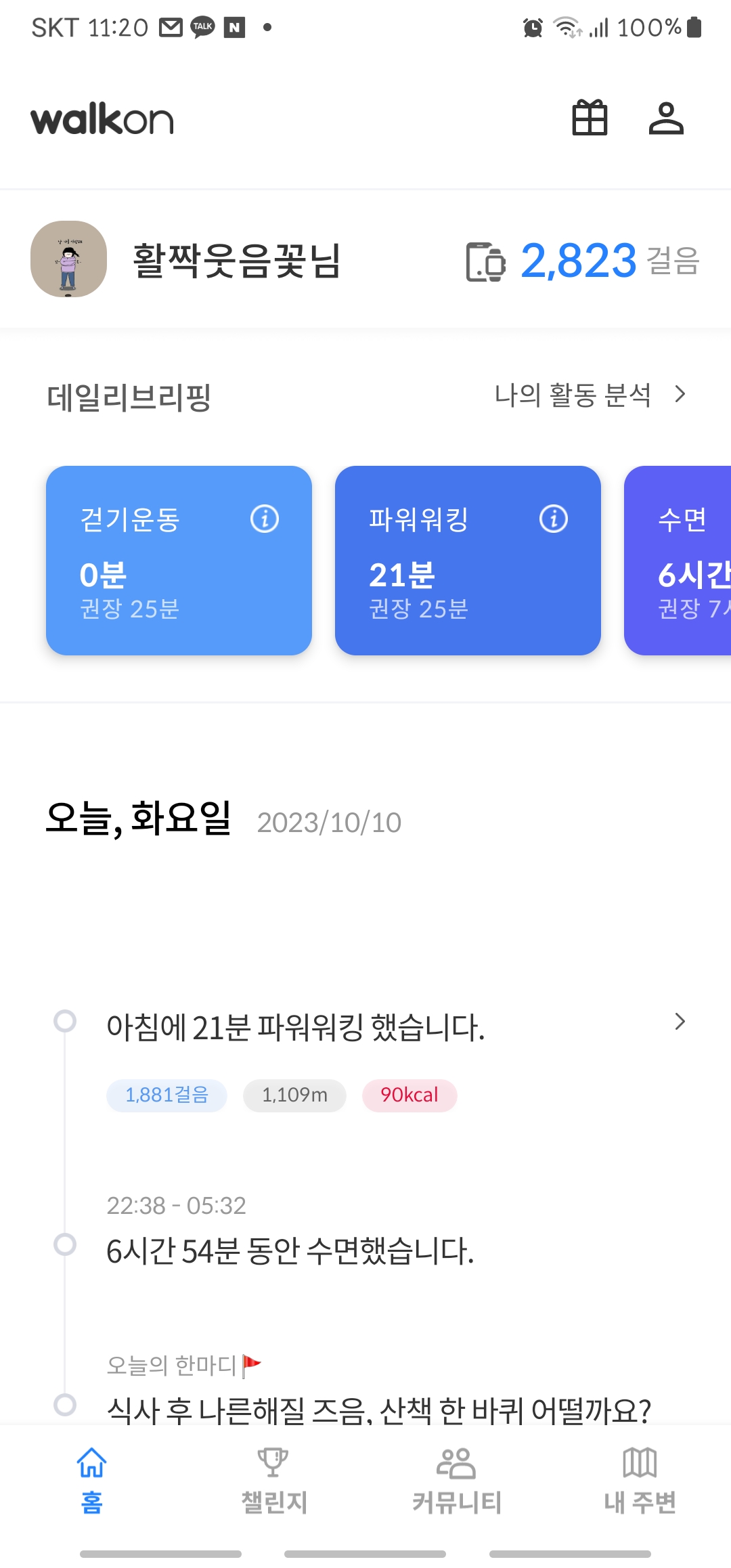
Task: Tap the device sync icon beside step count
Action: point(485,261)
